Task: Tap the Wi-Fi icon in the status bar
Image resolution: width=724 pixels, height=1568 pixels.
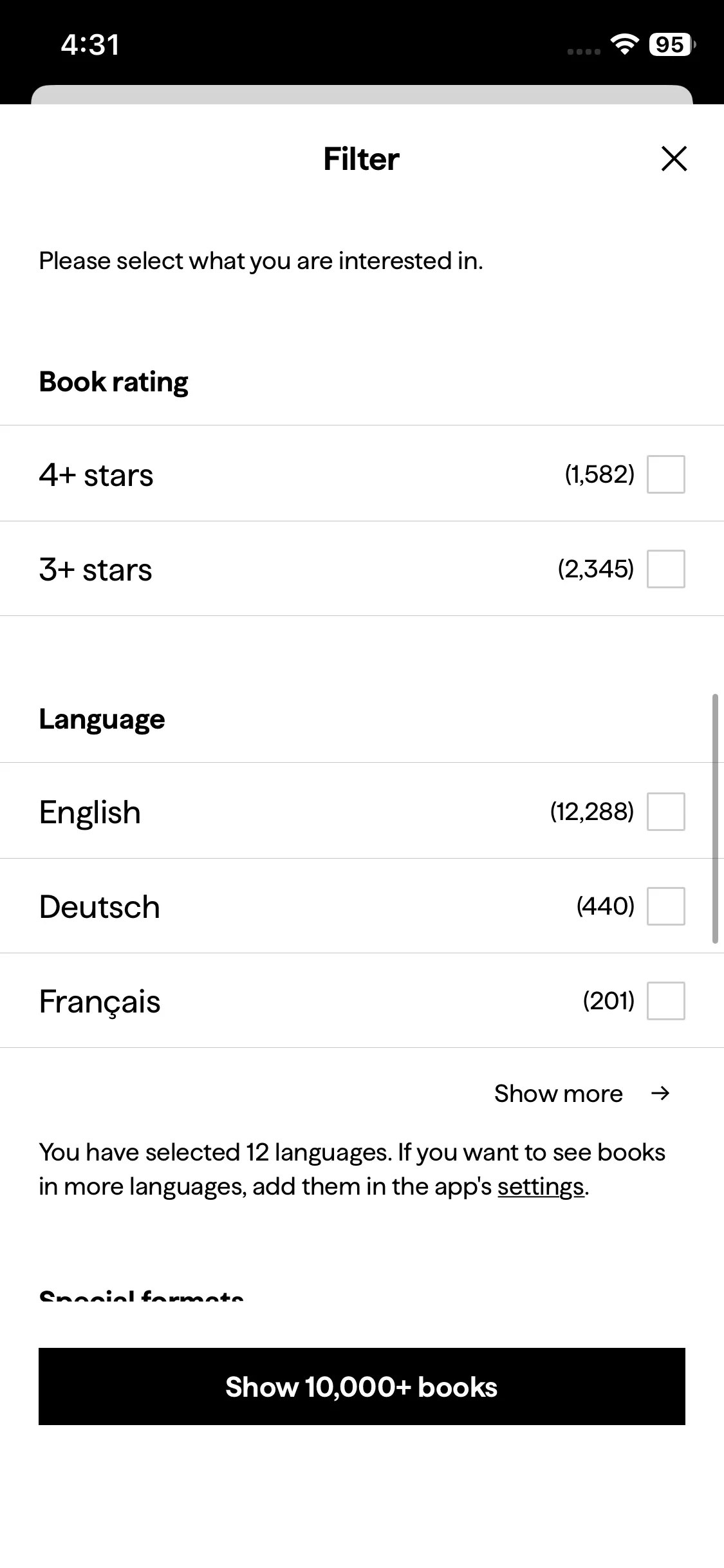Action: (x=624, y=44)
